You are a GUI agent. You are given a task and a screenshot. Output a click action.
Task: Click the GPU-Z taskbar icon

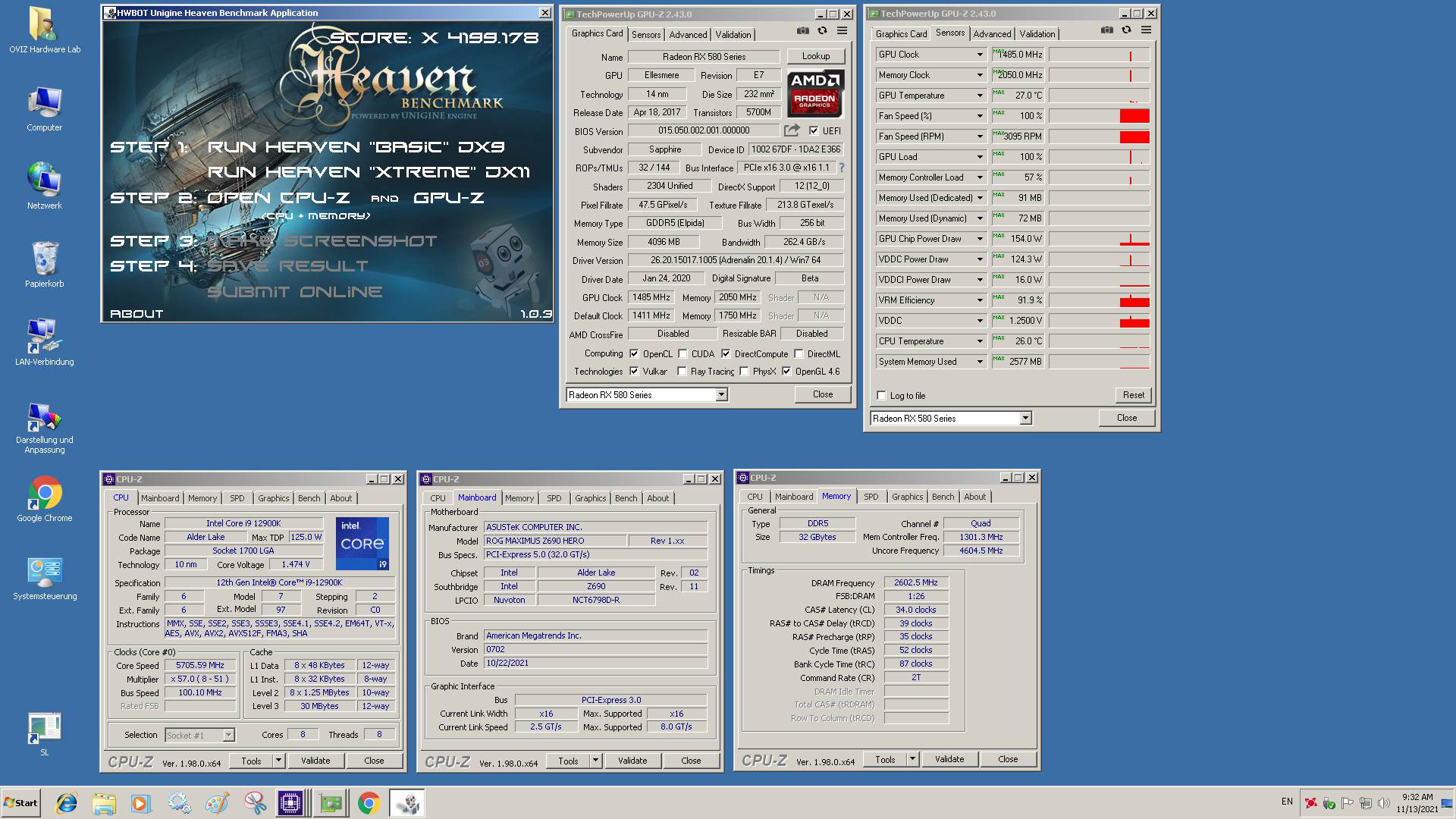(331, 802)
